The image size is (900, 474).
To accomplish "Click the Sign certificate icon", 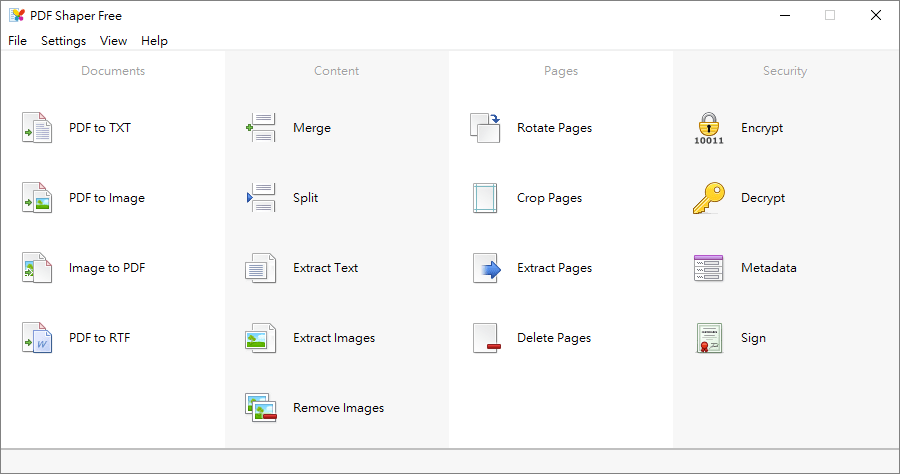I will [x=709, y=338].
